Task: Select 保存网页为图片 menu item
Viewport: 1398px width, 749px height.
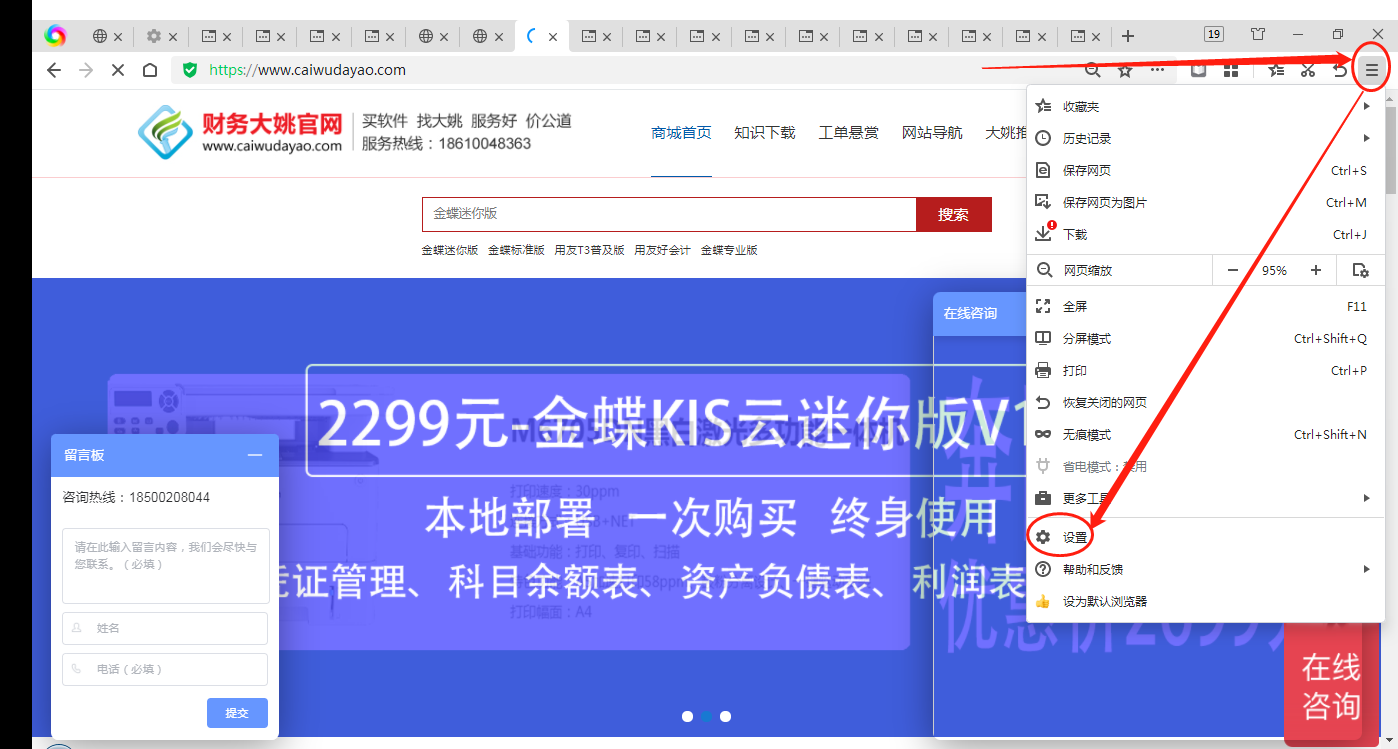Action: pyautogui.click(x=1204, y=202)
